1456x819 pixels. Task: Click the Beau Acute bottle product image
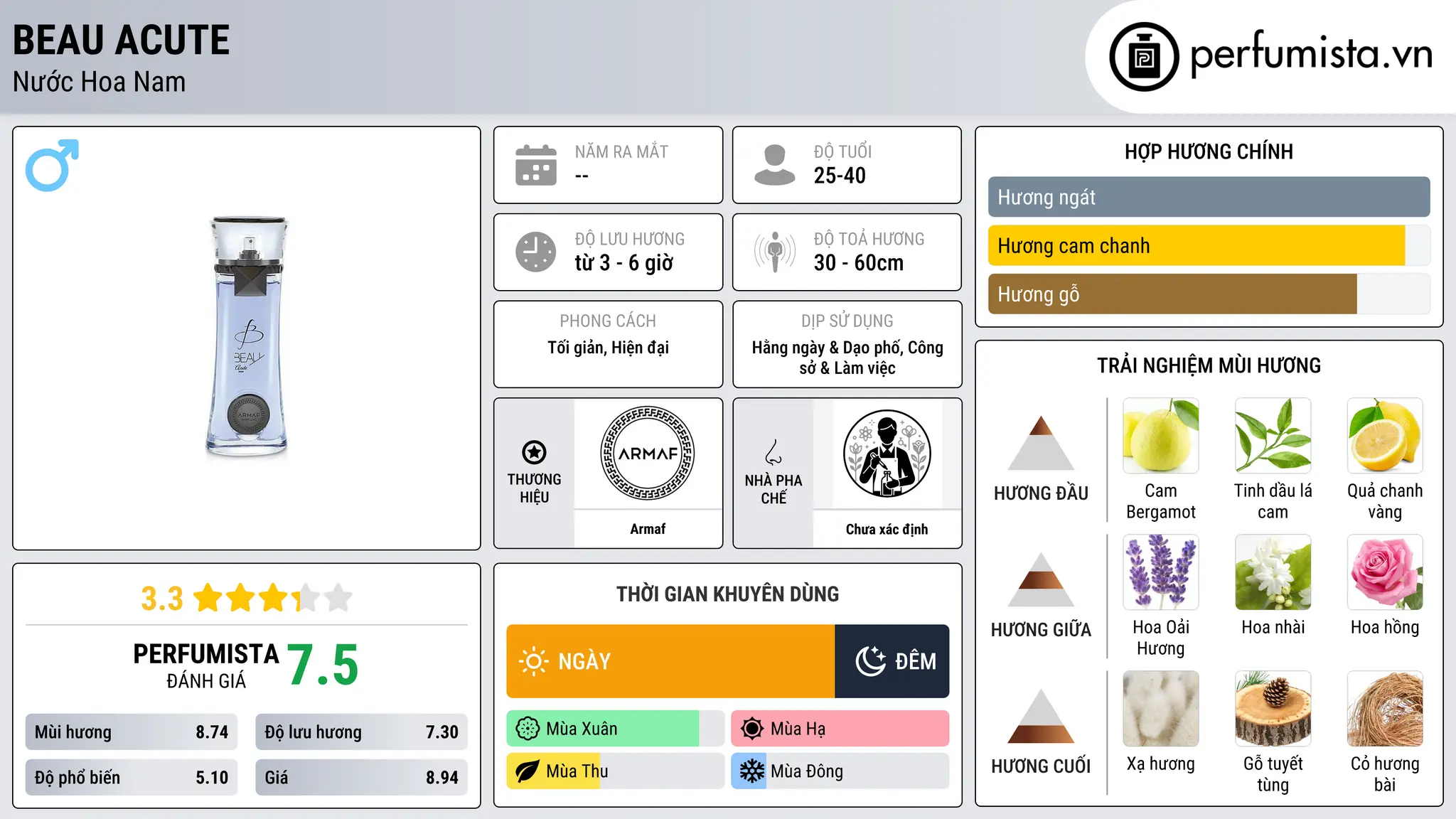[247, 336]
